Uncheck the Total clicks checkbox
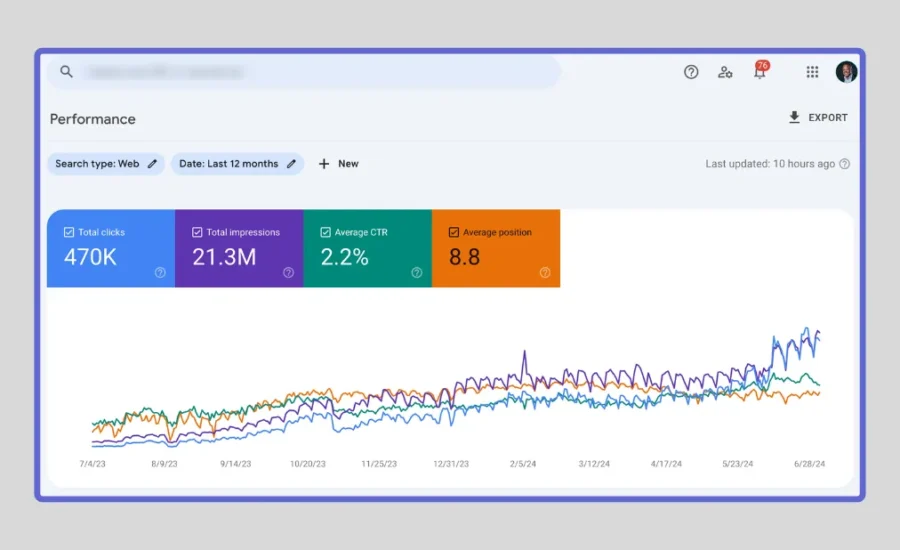Image resolution: width=900 pixels, height=550 pixels. [x=69, y=232]
